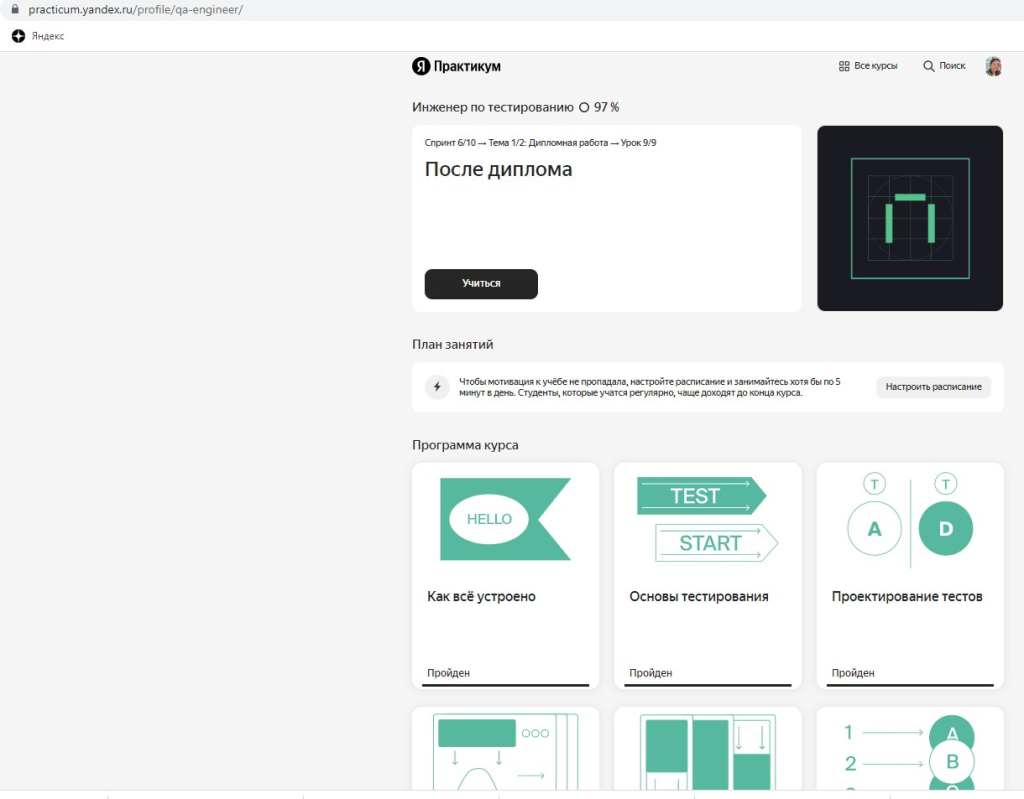Click the HELLO flag illustration

505,519
